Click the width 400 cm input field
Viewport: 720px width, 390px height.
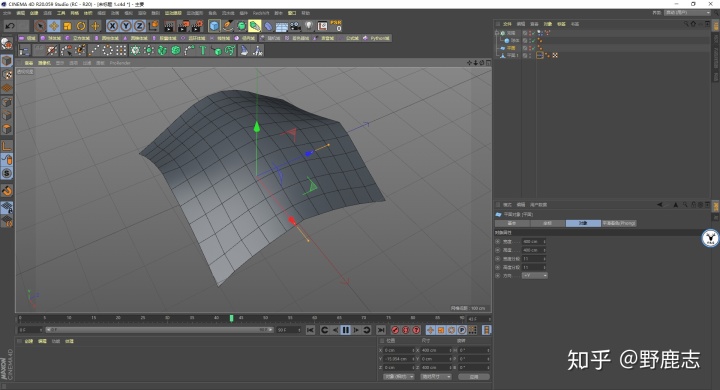534,242
